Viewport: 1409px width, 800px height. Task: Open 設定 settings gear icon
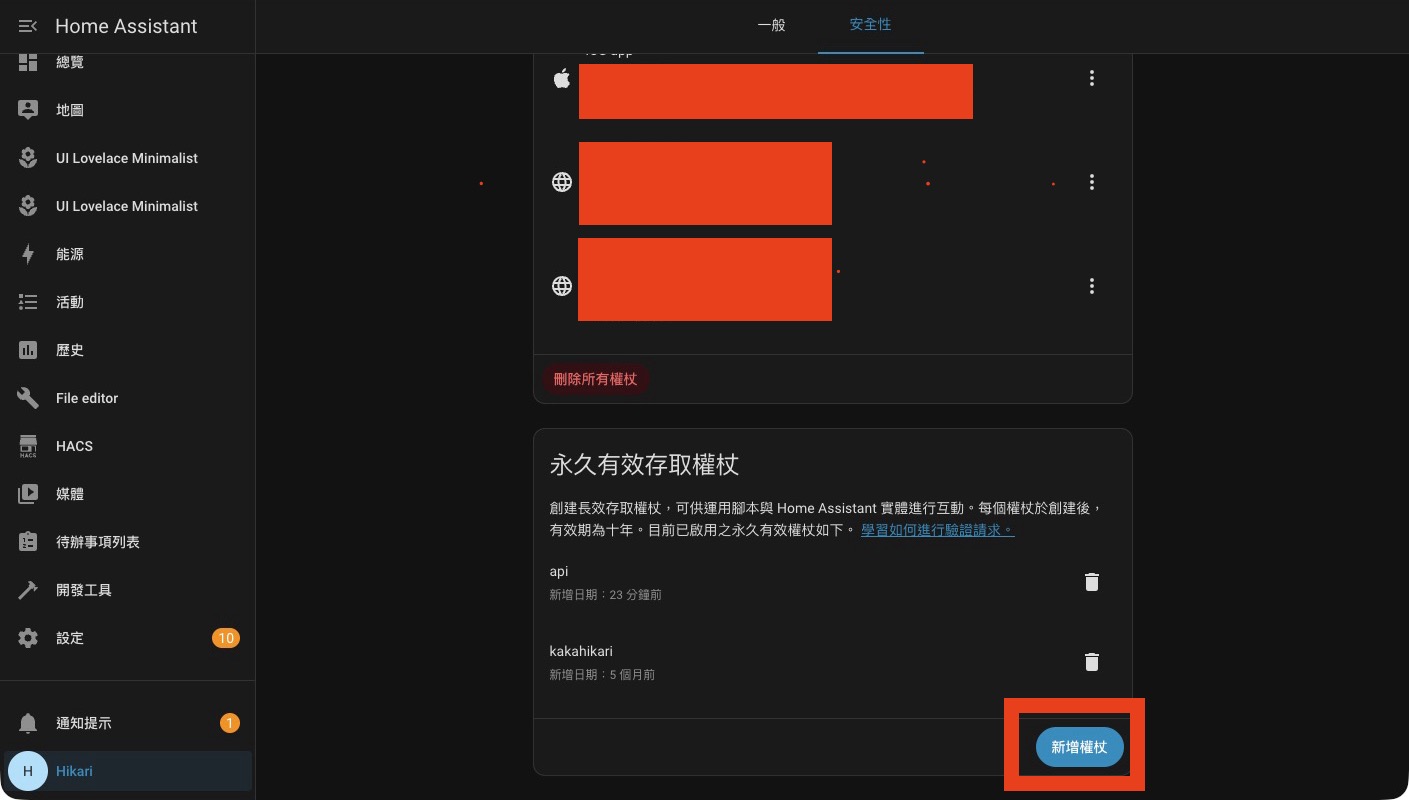tap(28, 638)
